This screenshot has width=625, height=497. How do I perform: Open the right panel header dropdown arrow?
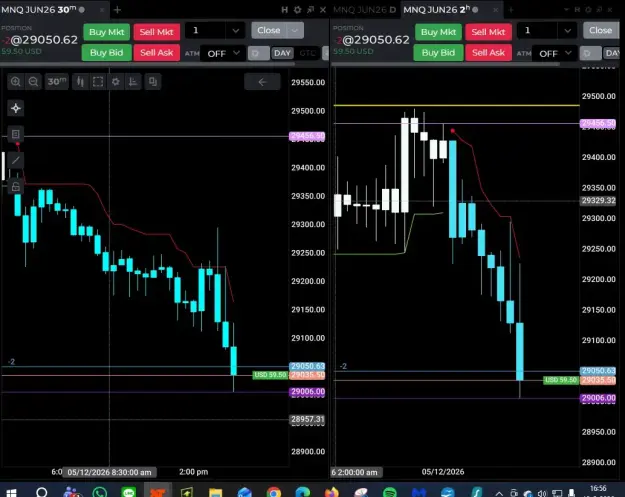(566, 10)
